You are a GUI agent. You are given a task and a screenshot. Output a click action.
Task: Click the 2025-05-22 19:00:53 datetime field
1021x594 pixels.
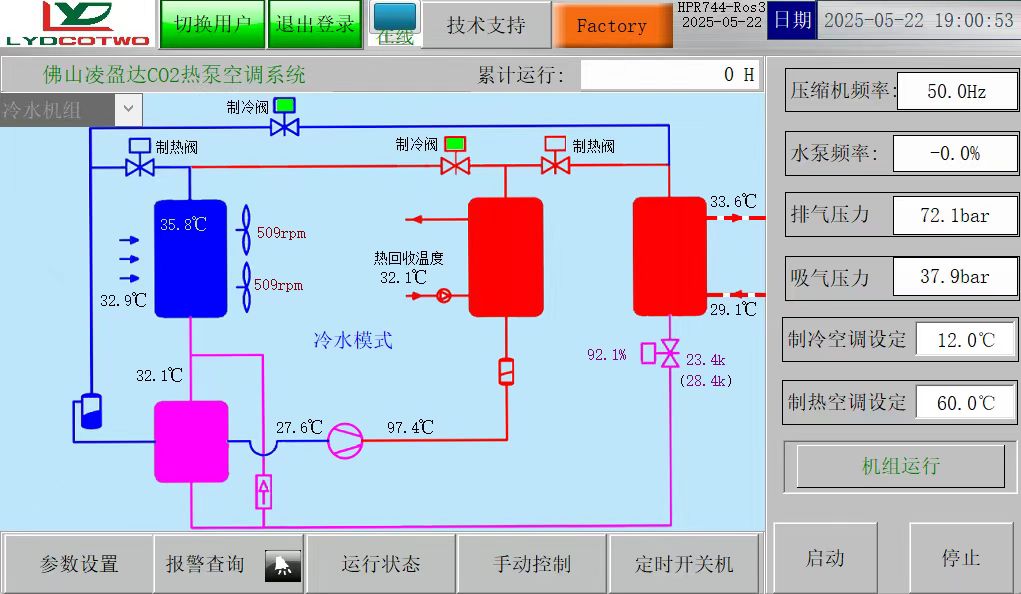click(x=919, y=20)
